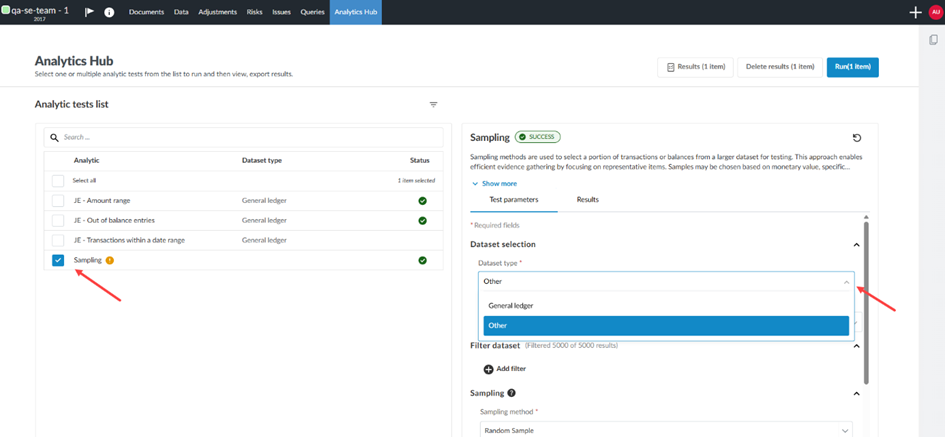The width and height of the screenshot is (945, 437).
Task: Open the Sampling method dropdown
Action: click(x=665, y=430)
